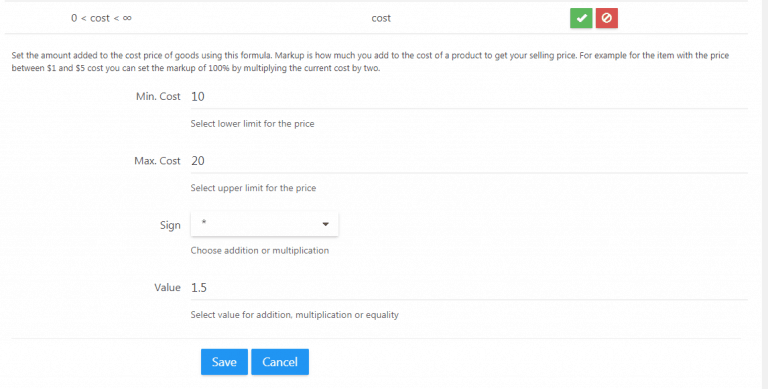Screen dimensions: 768x389
Task: Focus the Max. Cost field containing 20
Action: [x=469, y=161]
